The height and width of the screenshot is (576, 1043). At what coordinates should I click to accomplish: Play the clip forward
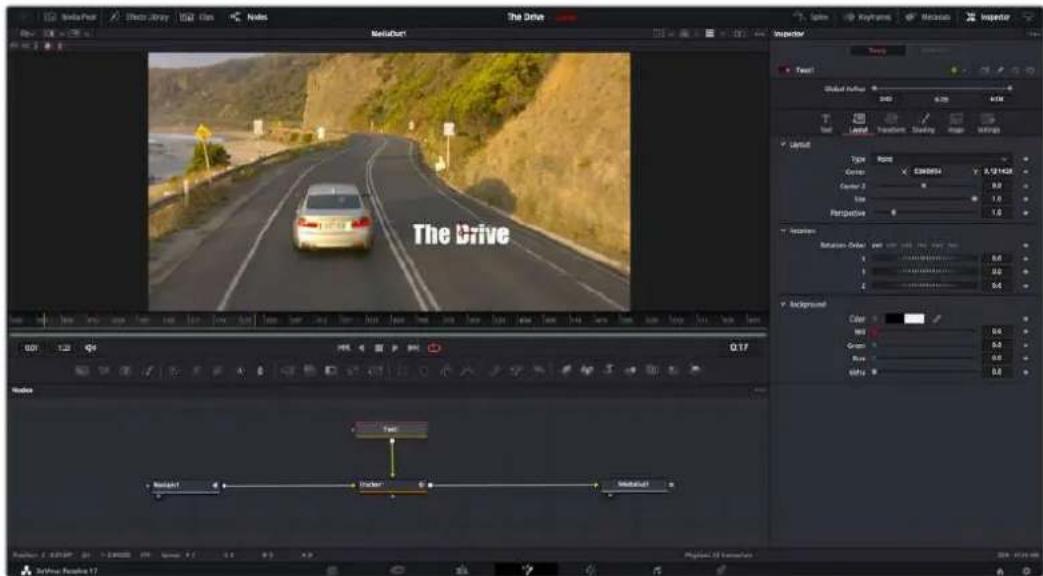pyautogui.click(x=394, y=348)
